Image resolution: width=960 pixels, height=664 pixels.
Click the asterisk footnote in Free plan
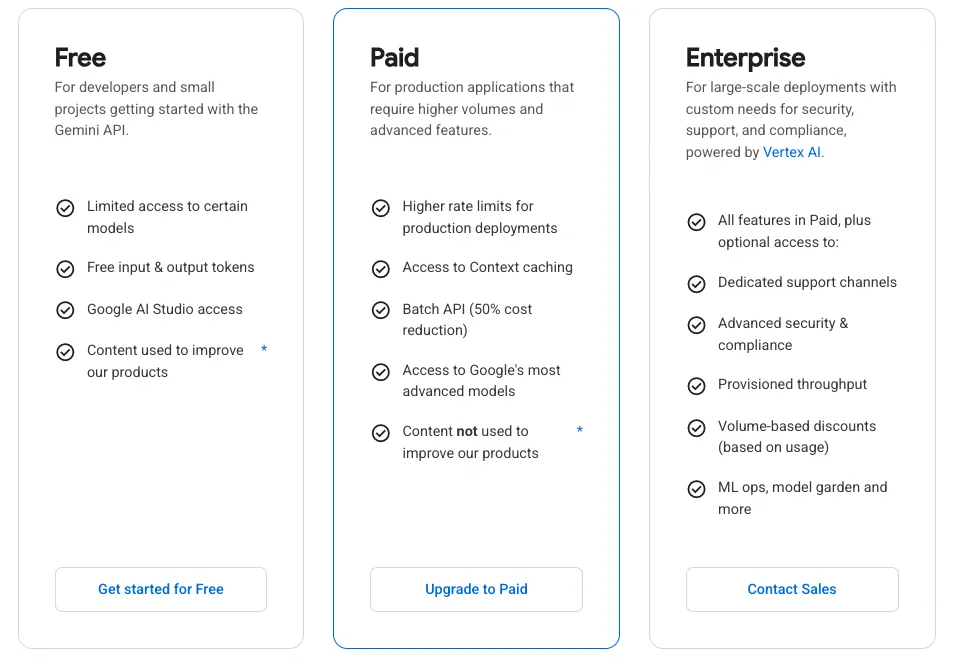[x=264, y=349]
